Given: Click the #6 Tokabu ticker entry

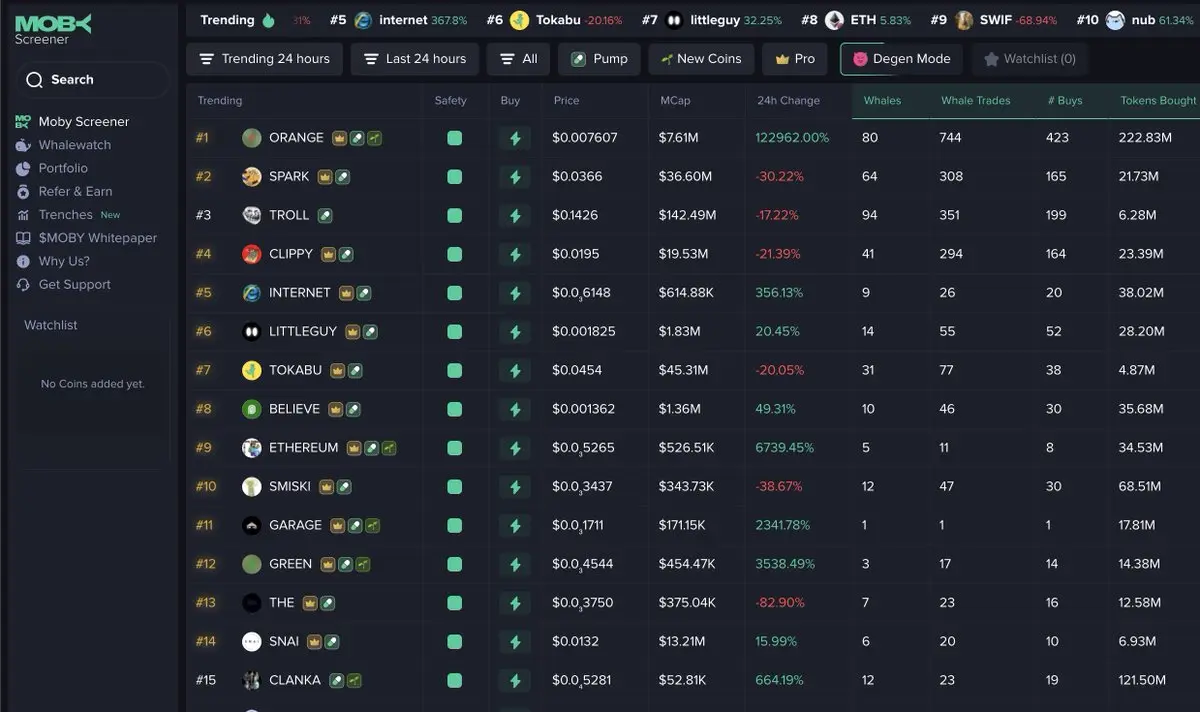Looking at the screenshot, I should pyautogui.click(x=554, y=20).
